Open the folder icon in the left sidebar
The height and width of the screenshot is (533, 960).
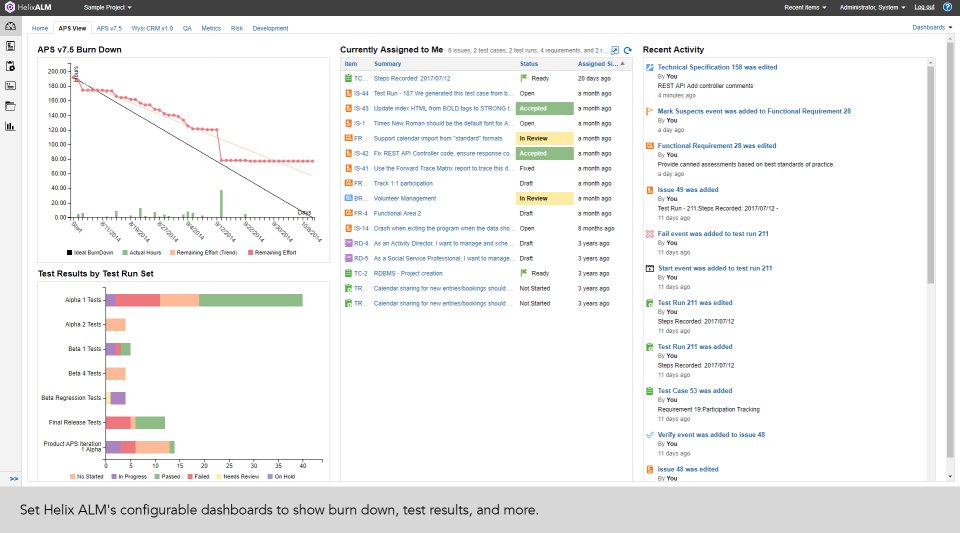(10, 106)
